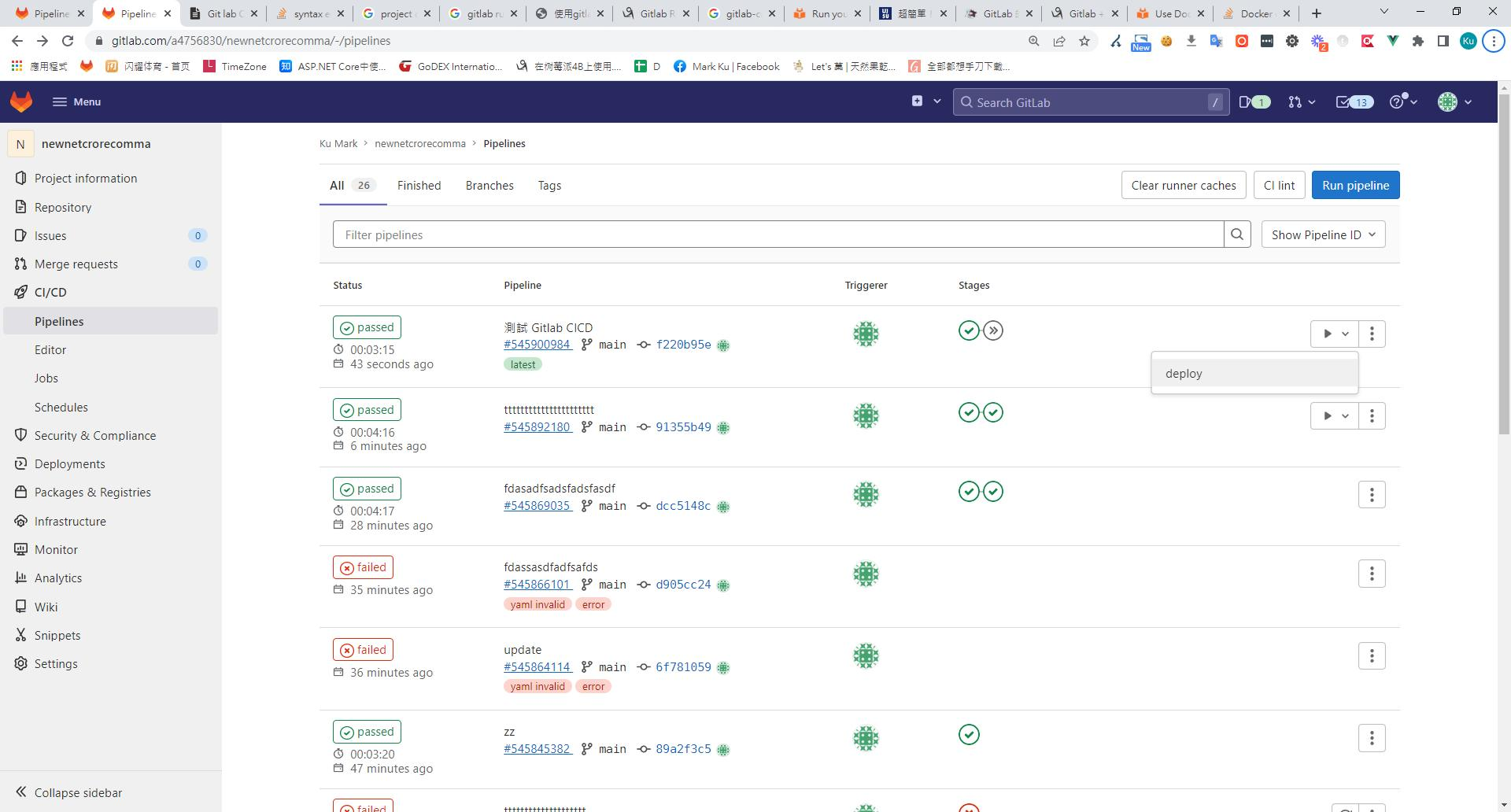This screenshot has width=1511, height=812.
Task: Open the Help dropdown in the top navbar
Action: tap(1402, 101)
